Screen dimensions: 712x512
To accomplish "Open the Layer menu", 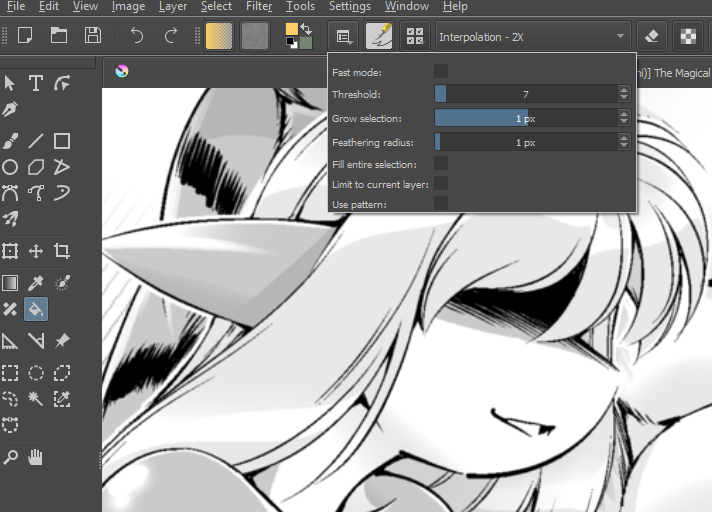I will point(172,7).
